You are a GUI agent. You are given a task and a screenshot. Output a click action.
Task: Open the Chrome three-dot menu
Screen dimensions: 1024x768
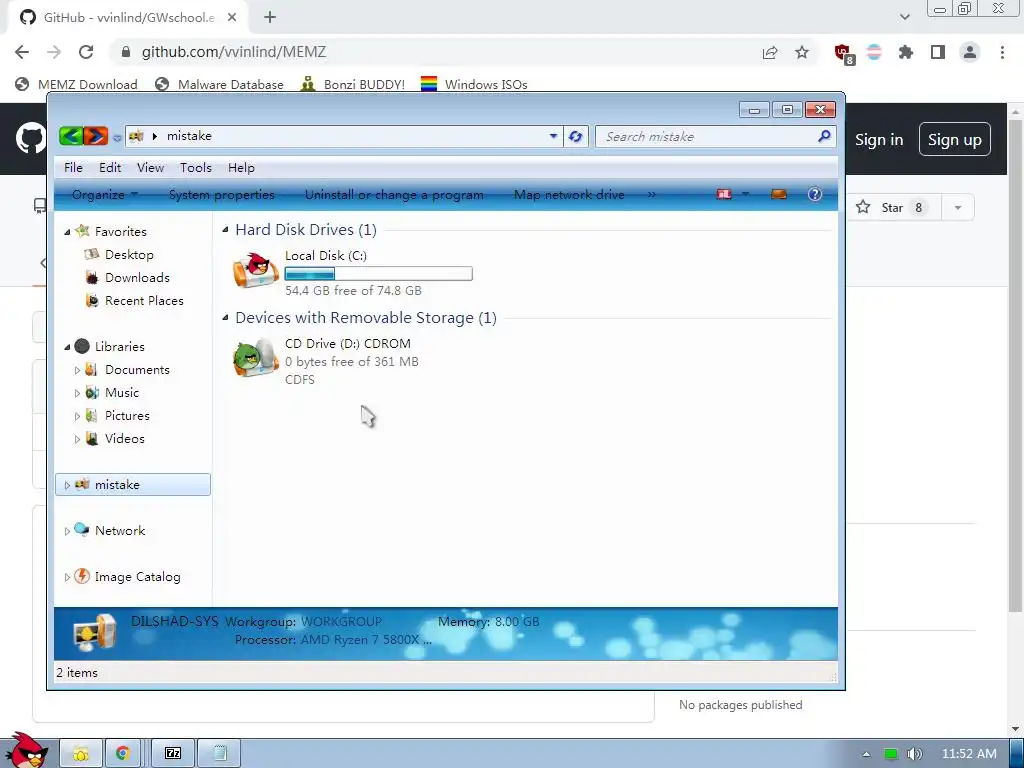(1002, 52)
